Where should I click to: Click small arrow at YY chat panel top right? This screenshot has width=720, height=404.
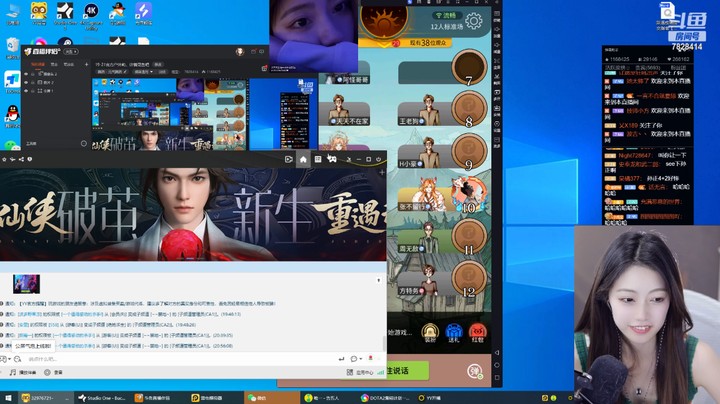tap(378, 280)
